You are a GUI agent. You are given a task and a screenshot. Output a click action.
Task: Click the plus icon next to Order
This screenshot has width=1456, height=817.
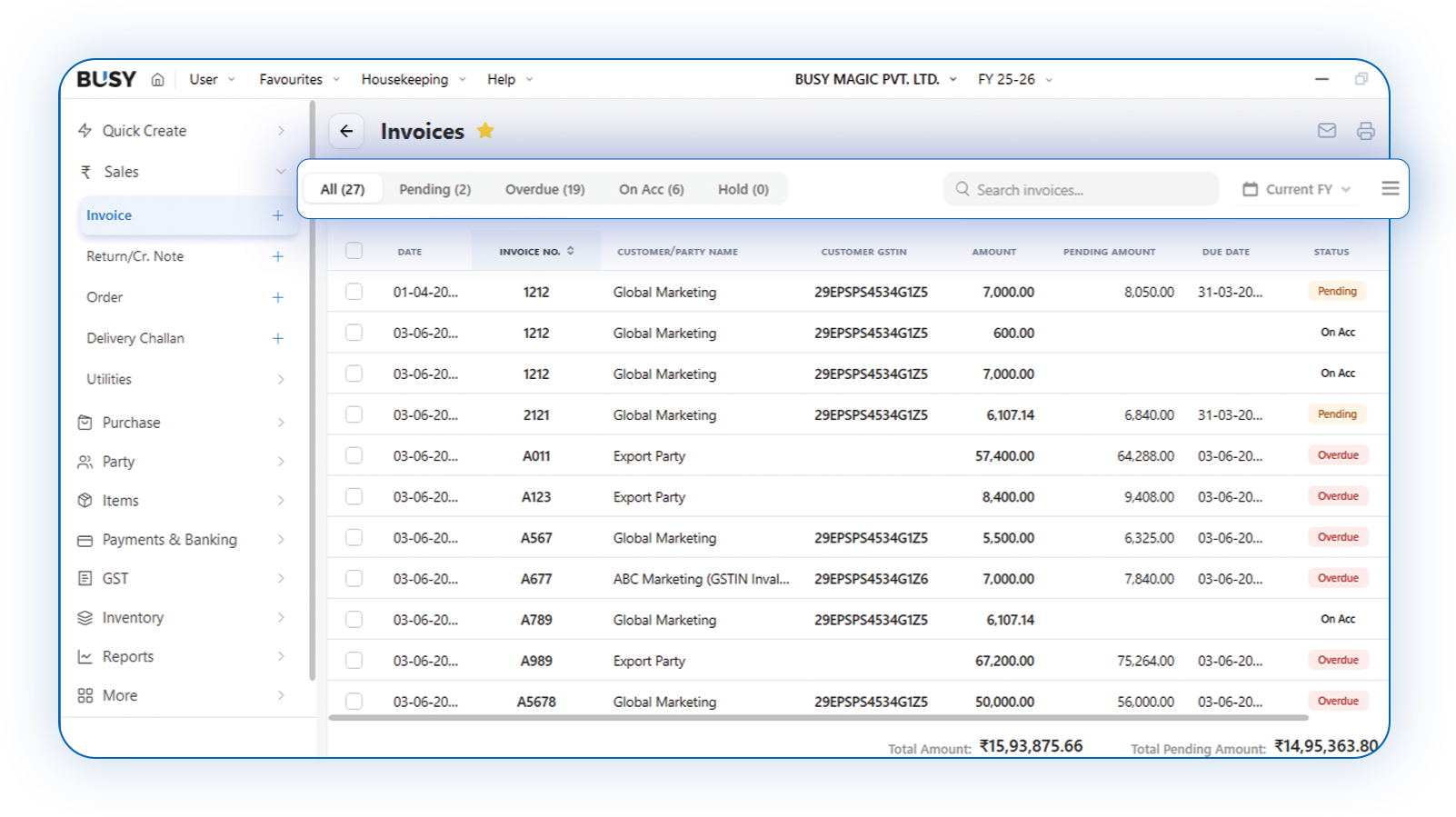[x=277, y=297]
